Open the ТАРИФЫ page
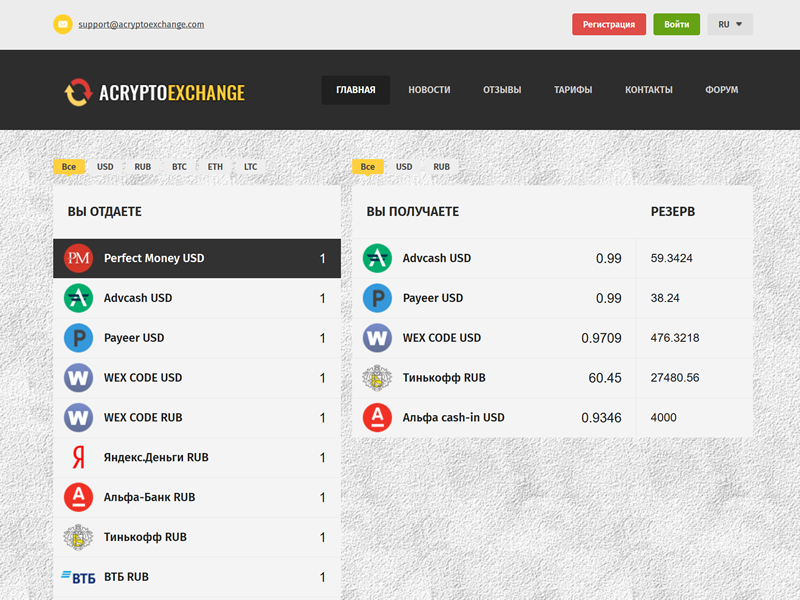Screen dimensions: 800x600 (573, 90)
